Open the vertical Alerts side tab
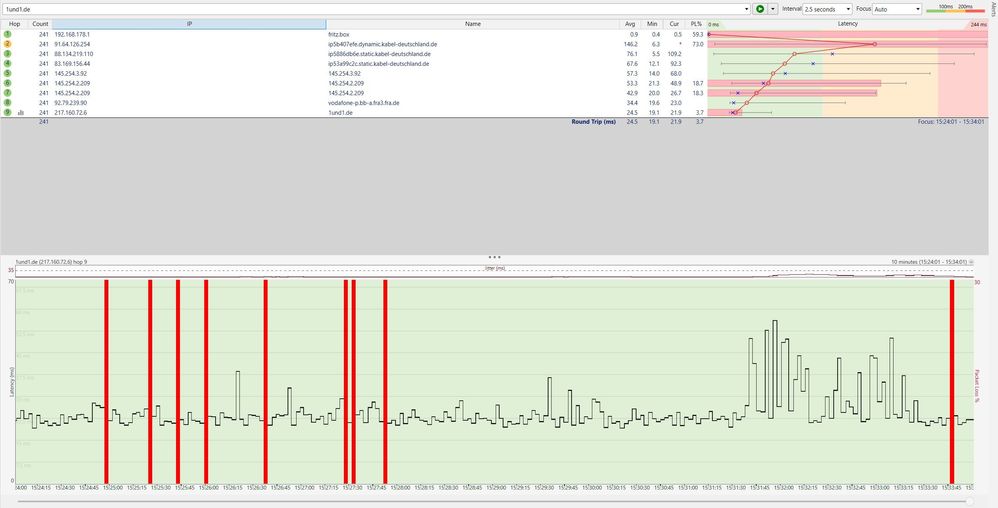The image size is (998, 508). [992, 10]
